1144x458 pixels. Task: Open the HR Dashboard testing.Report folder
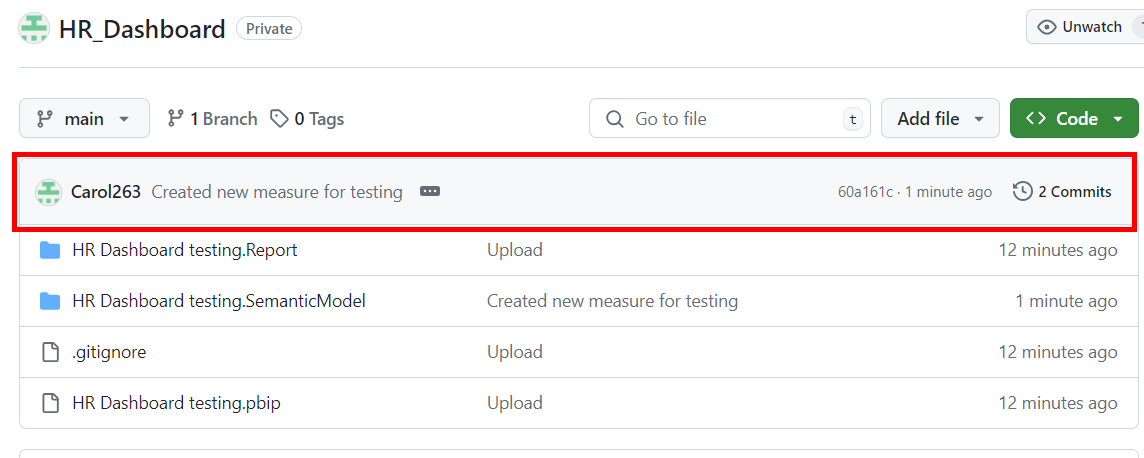185,250
